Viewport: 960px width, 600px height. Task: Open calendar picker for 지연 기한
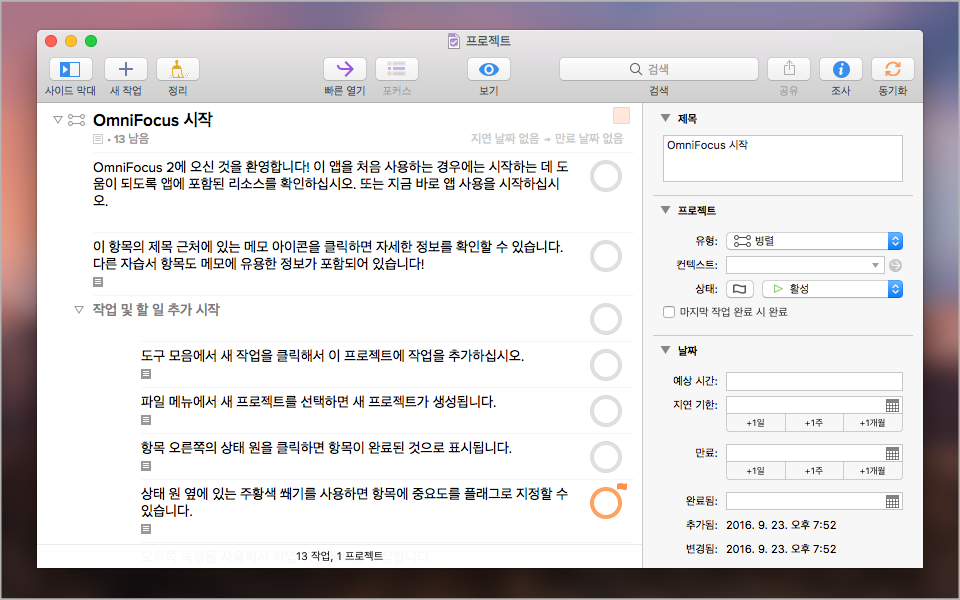[893, 405]
